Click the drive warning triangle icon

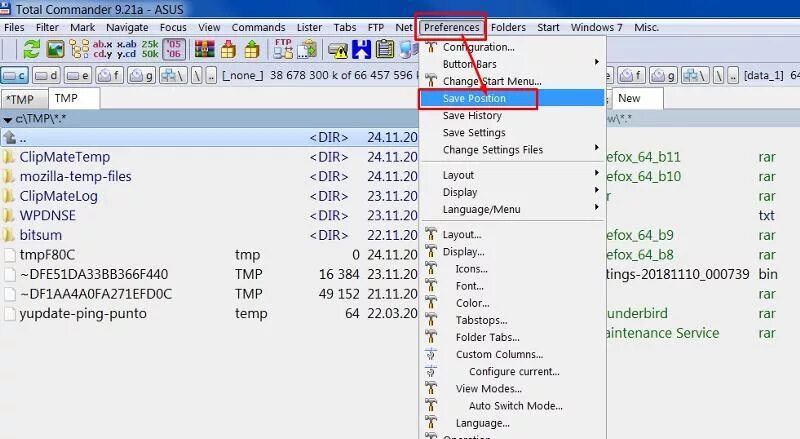338,50
